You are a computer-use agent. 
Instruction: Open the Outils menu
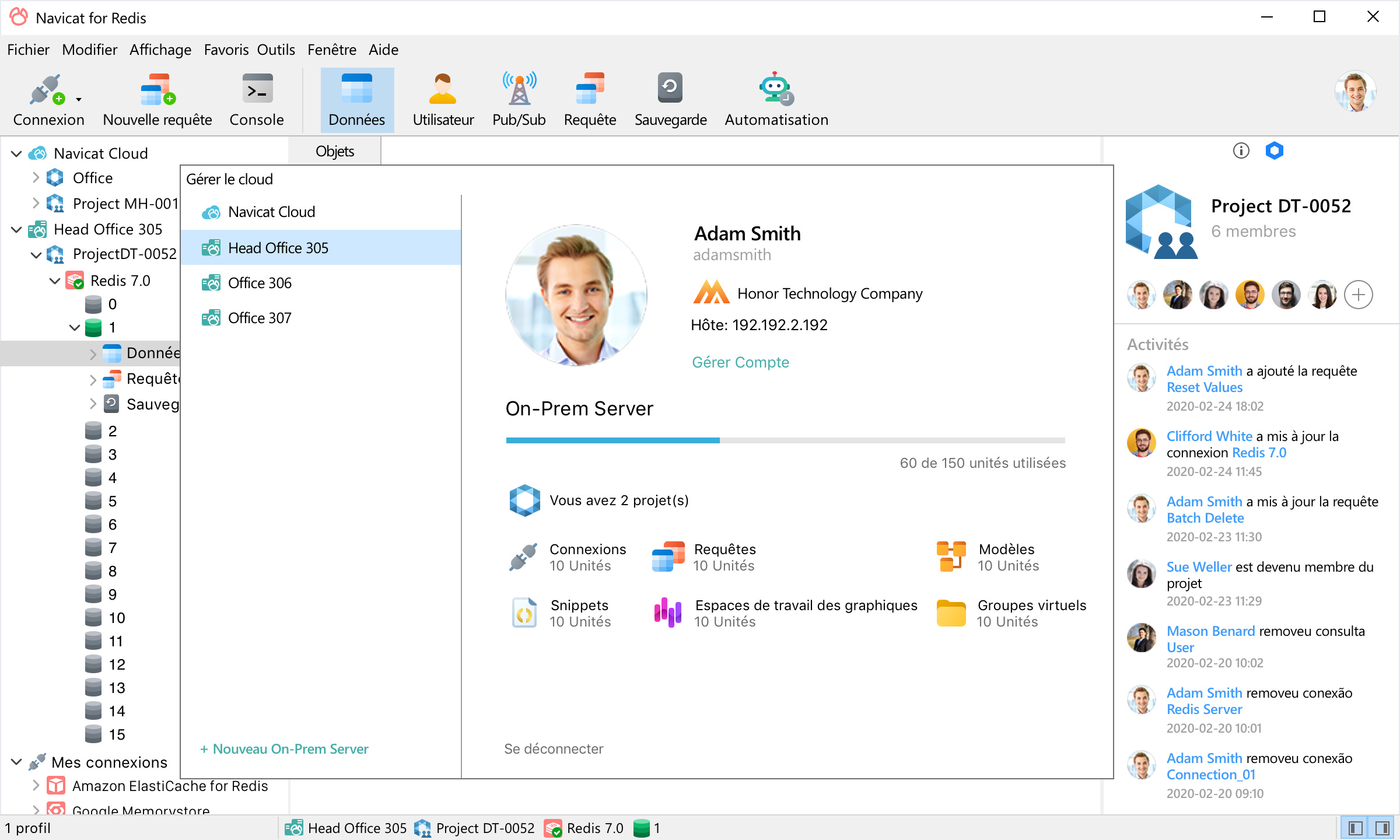276,50
